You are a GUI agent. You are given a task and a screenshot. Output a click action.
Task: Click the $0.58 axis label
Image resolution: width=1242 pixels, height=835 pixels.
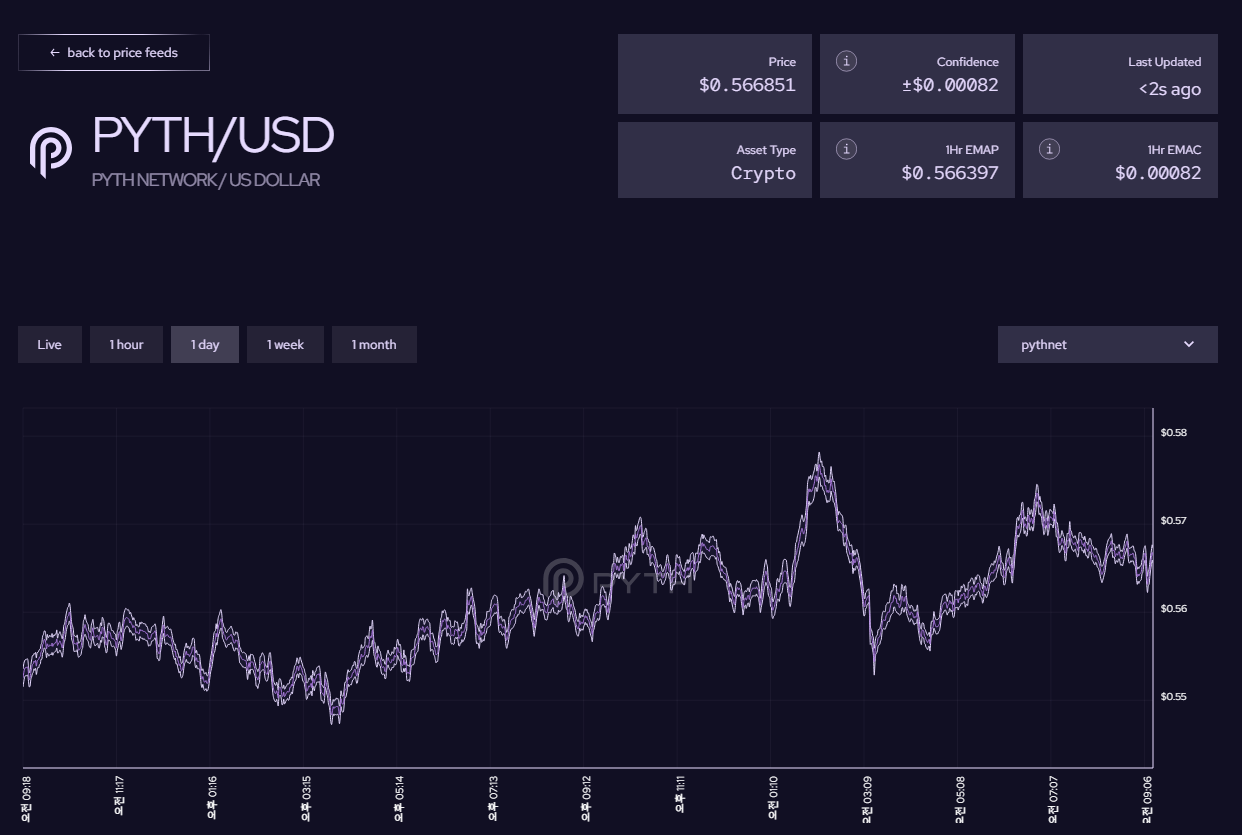pyautogui.click(x=1173, y=432)
